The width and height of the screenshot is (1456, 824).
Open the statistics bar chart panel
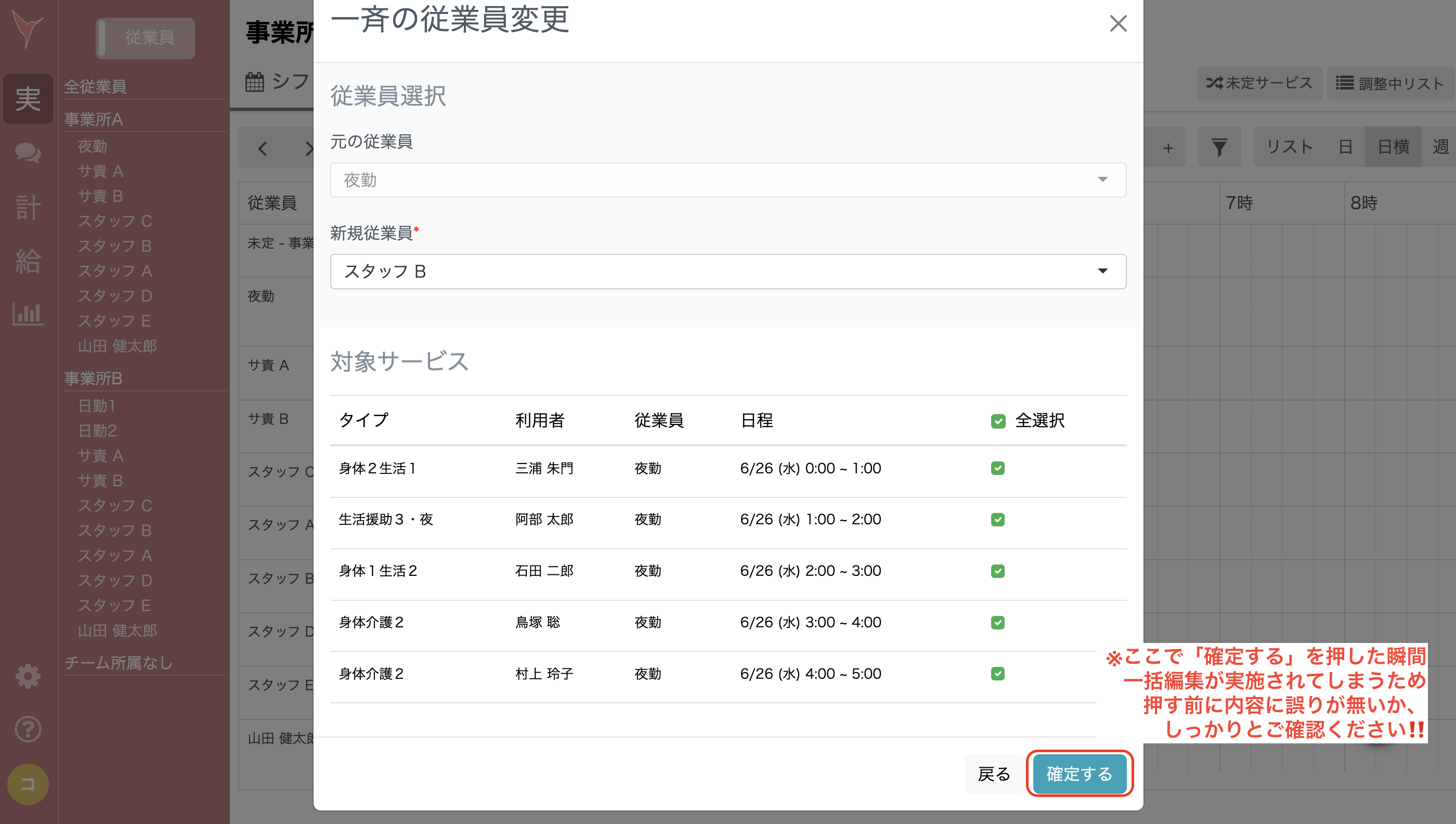[x=27, y=314]
